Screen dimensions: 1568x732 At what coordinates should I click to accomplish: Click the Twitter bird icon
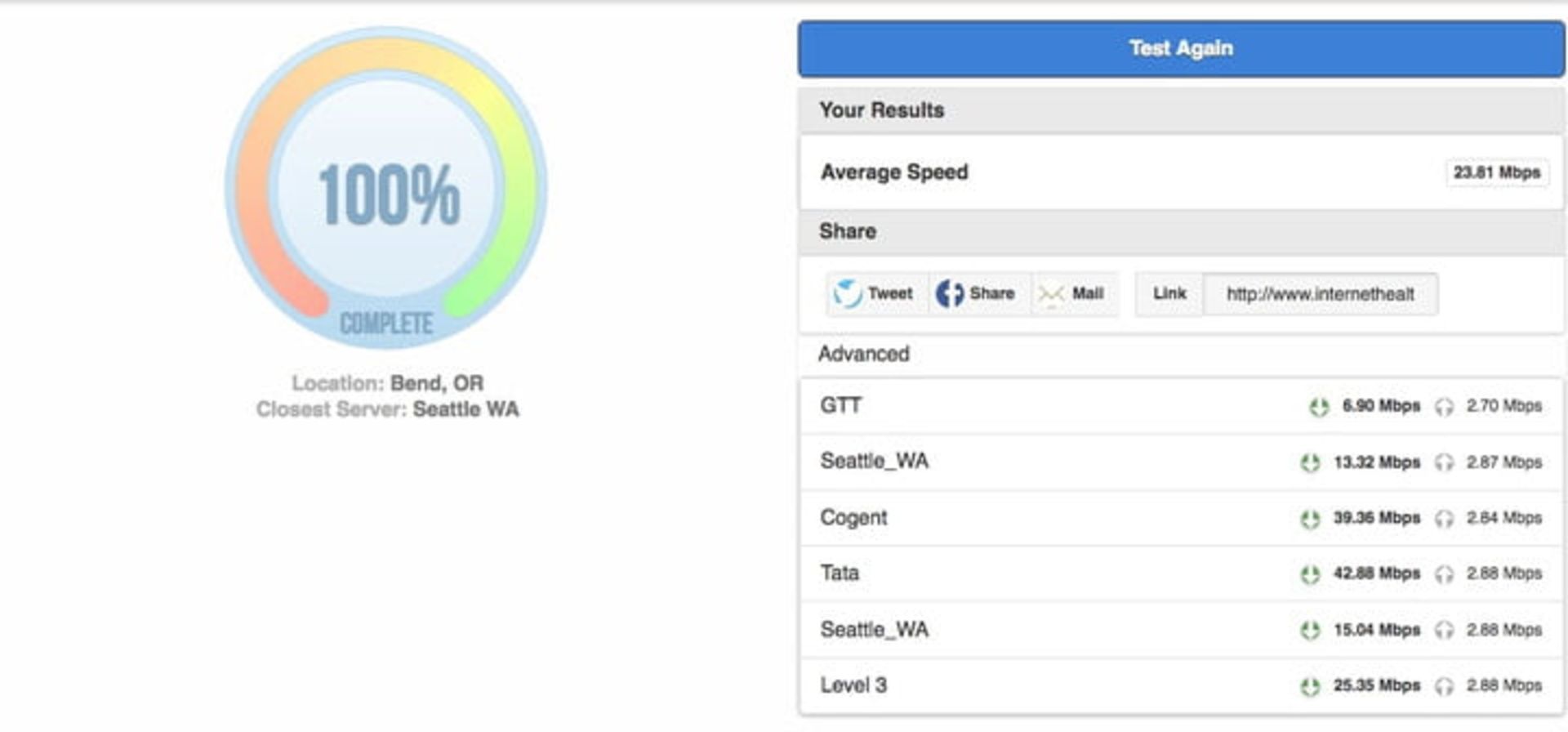click(x=848, y=293)
